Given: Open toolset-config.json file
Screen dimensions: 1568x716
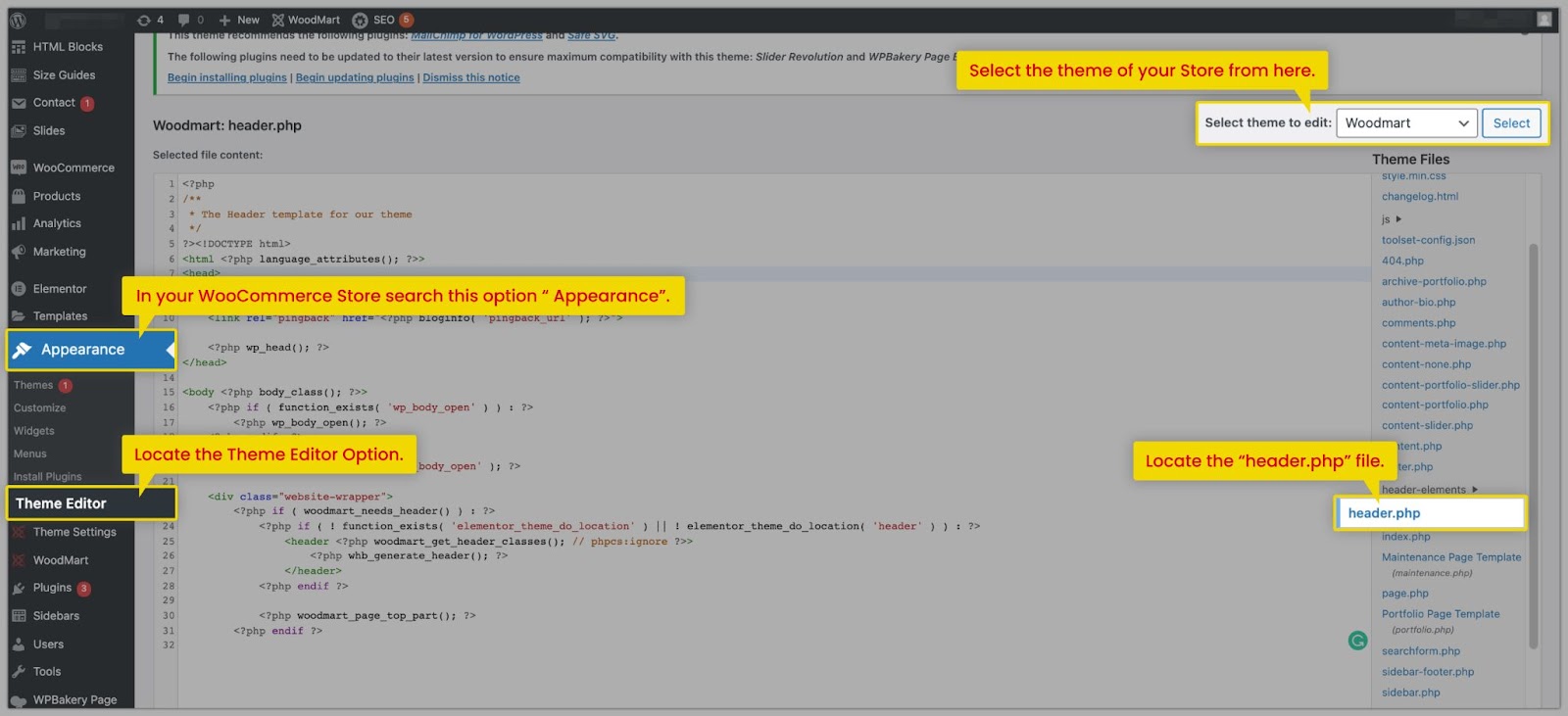Looking at the screenshot, I should tap(1428, 240).
